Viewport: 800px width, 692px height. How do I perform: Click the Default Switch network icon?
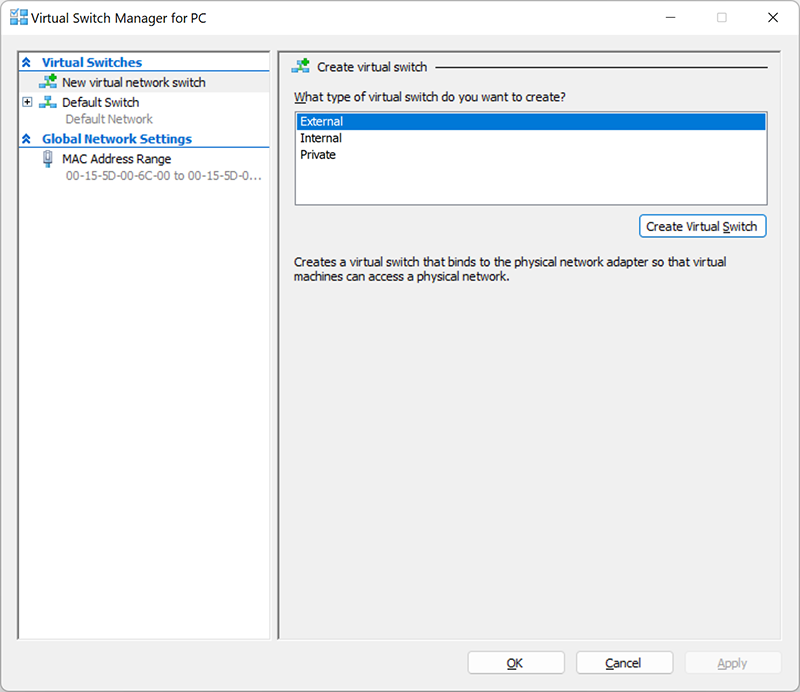47,102
